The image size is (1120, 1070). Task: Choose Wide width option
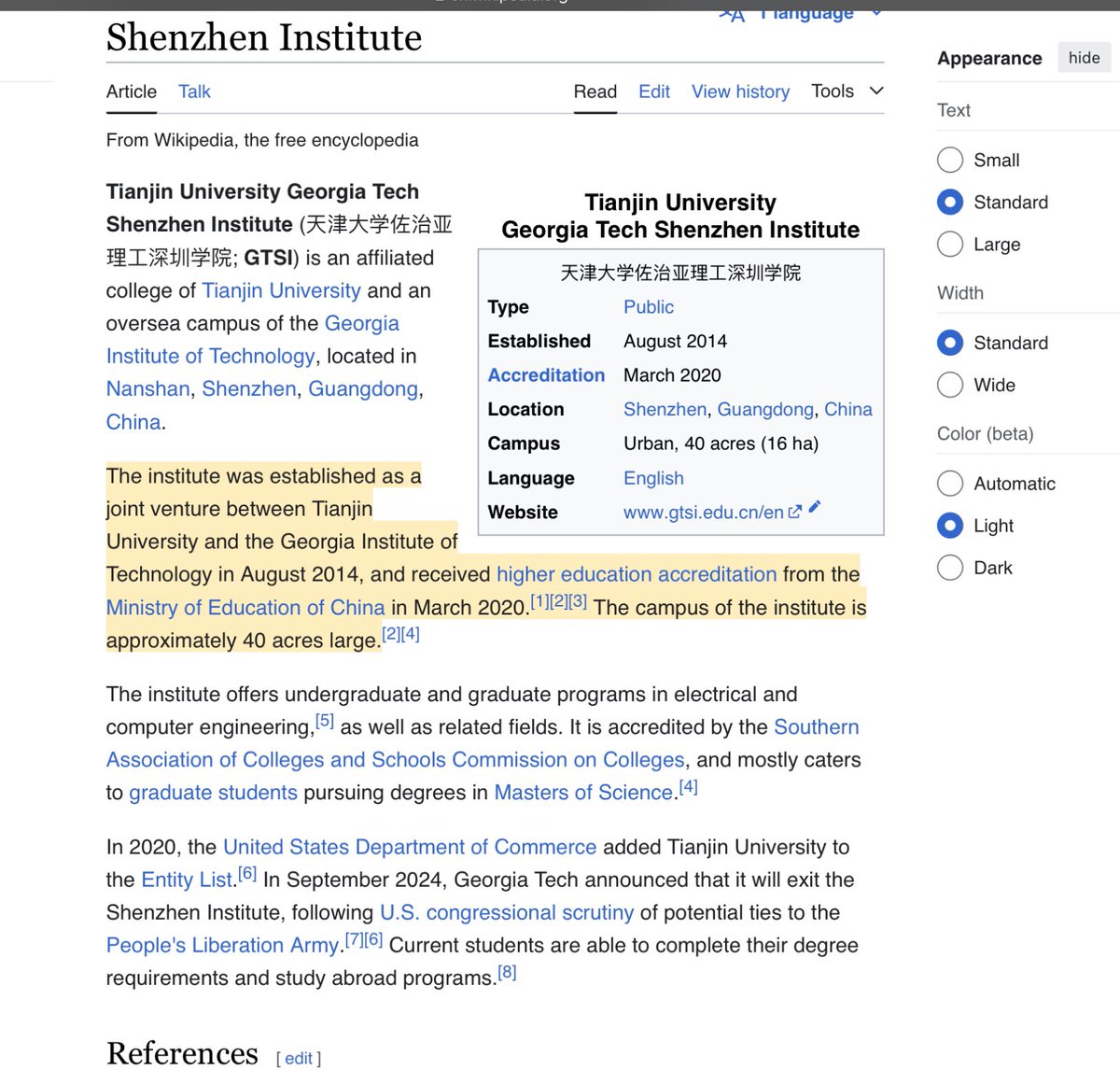pos(949,385)
